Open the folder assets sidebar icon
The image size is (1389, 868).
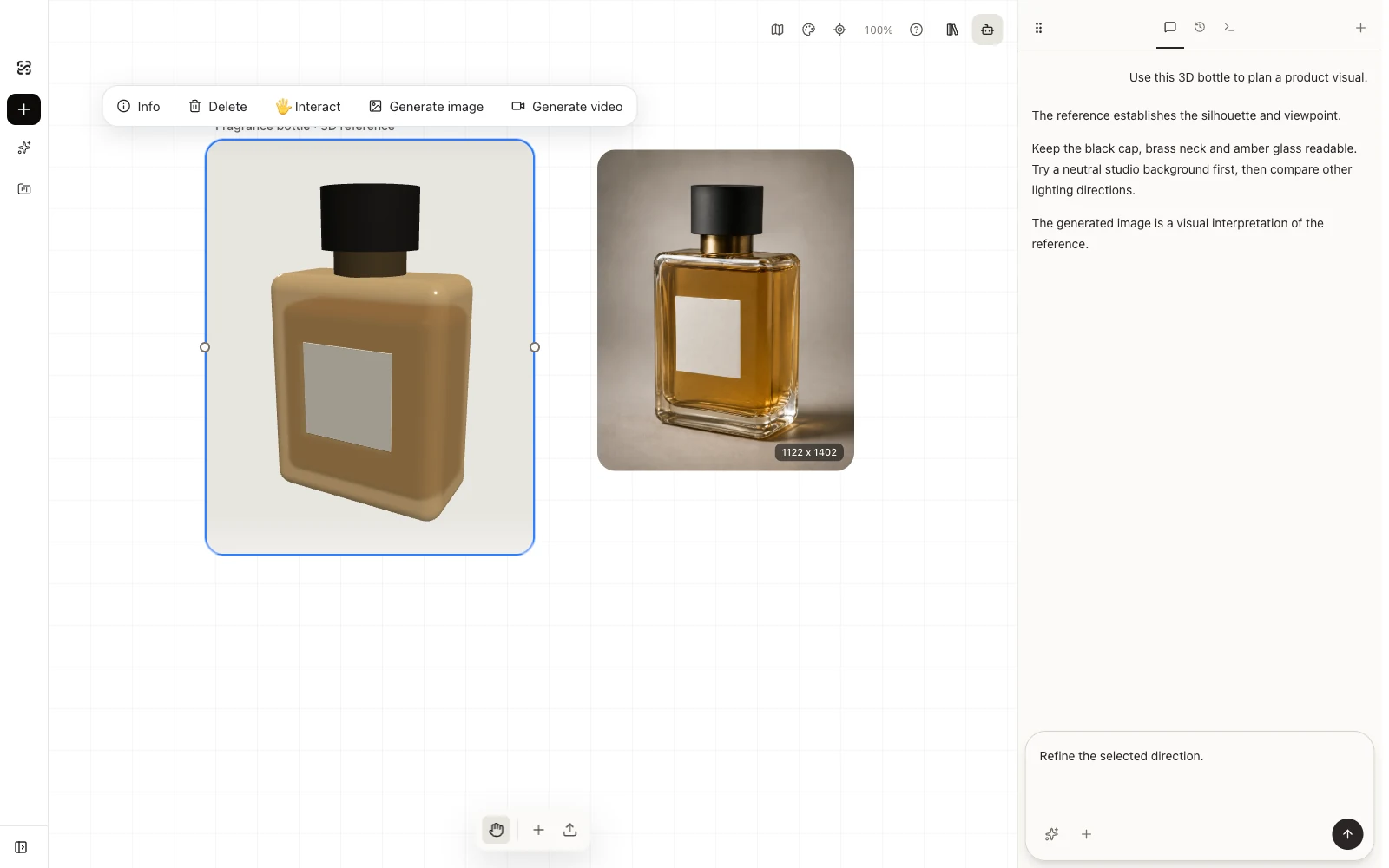(x=24, y=189)
